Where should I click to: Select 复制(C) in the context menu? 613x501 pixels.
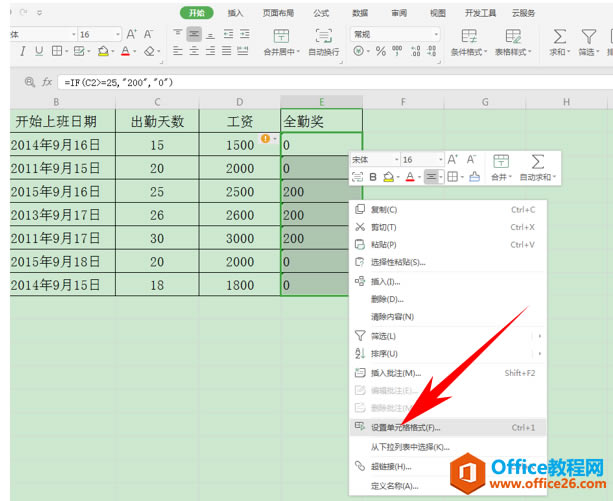[x=447, y=210]
